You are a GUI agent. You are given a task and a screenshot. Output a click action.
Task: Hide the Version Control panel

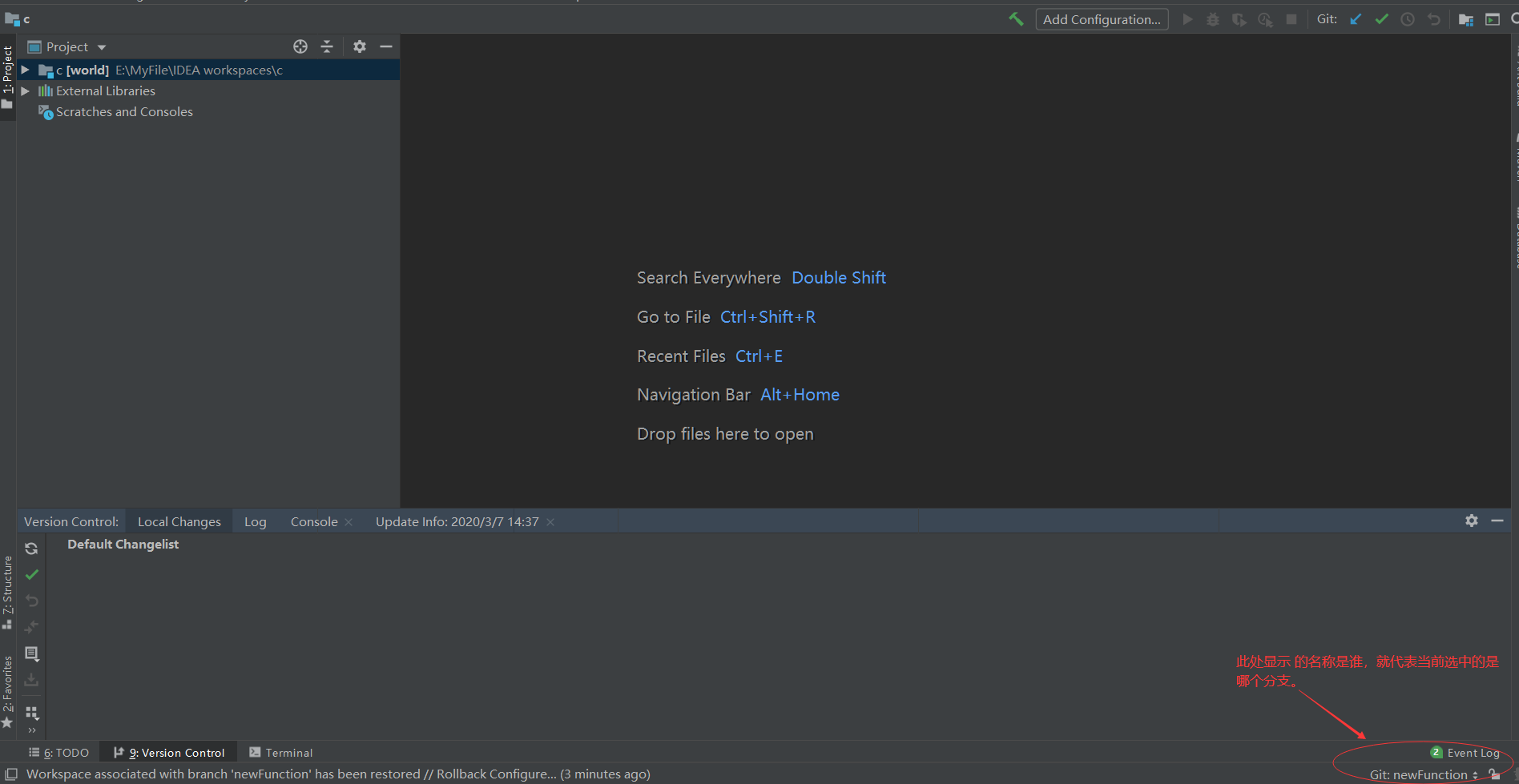1497,521
